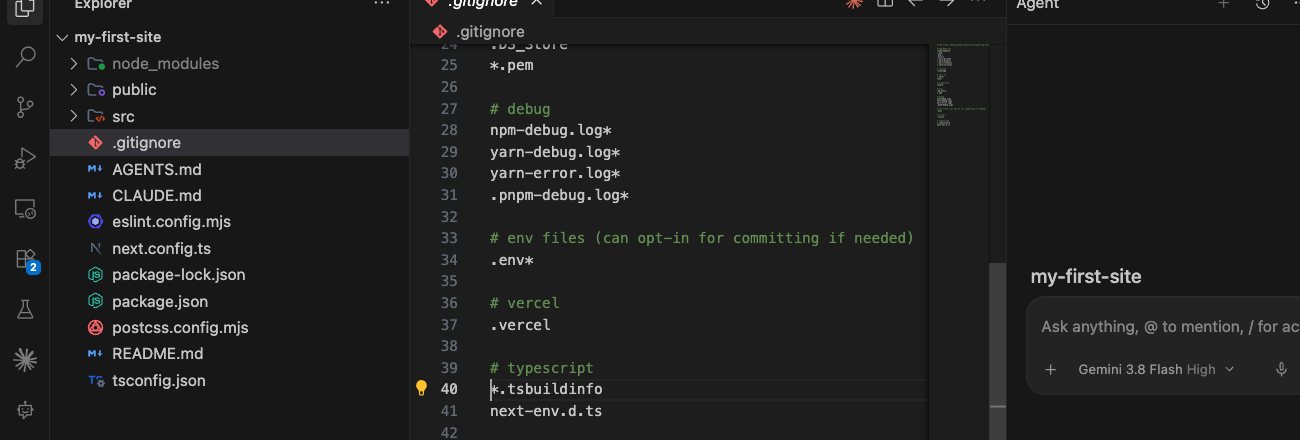Click the "yarn-debug.log*" line

click(x=555, y=152)
